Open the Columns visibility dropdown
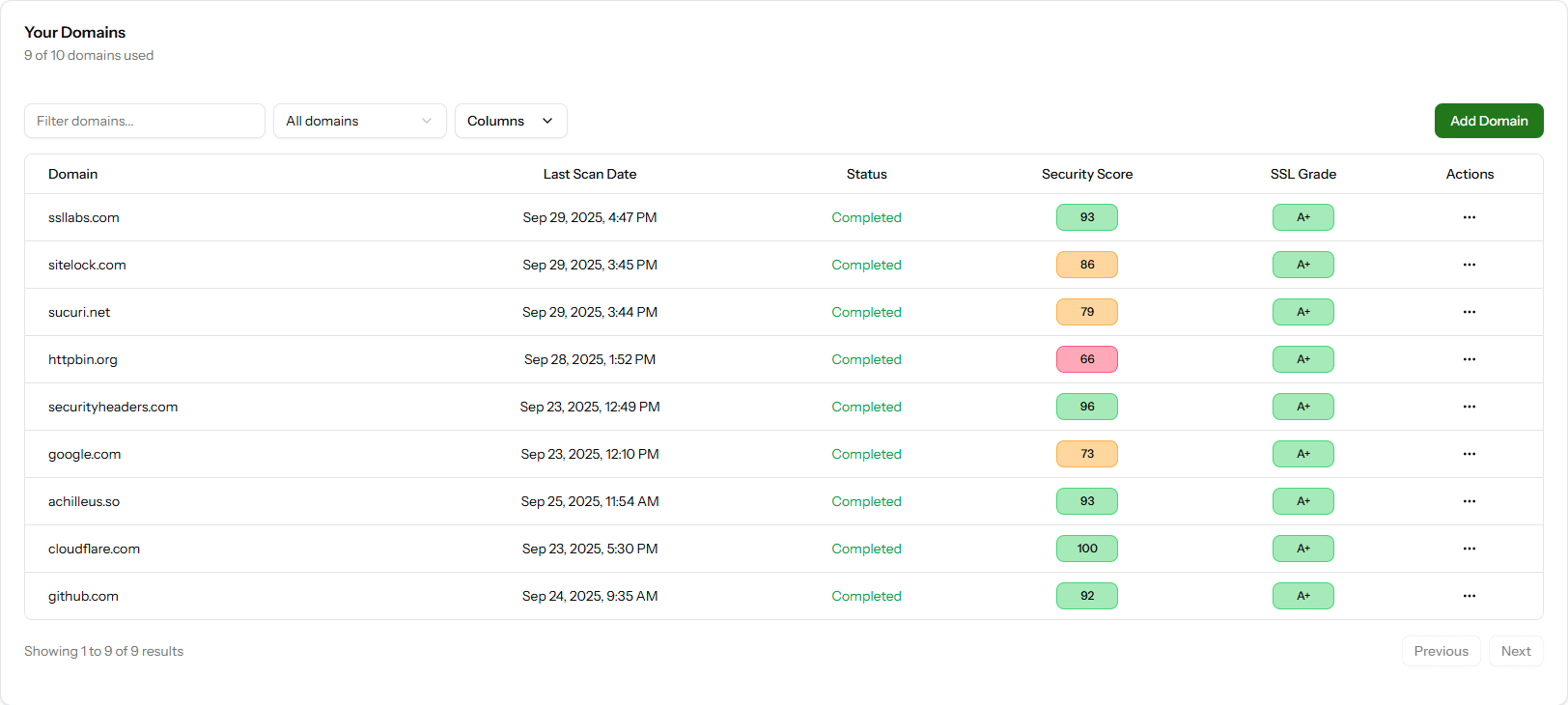 [510, 121]
